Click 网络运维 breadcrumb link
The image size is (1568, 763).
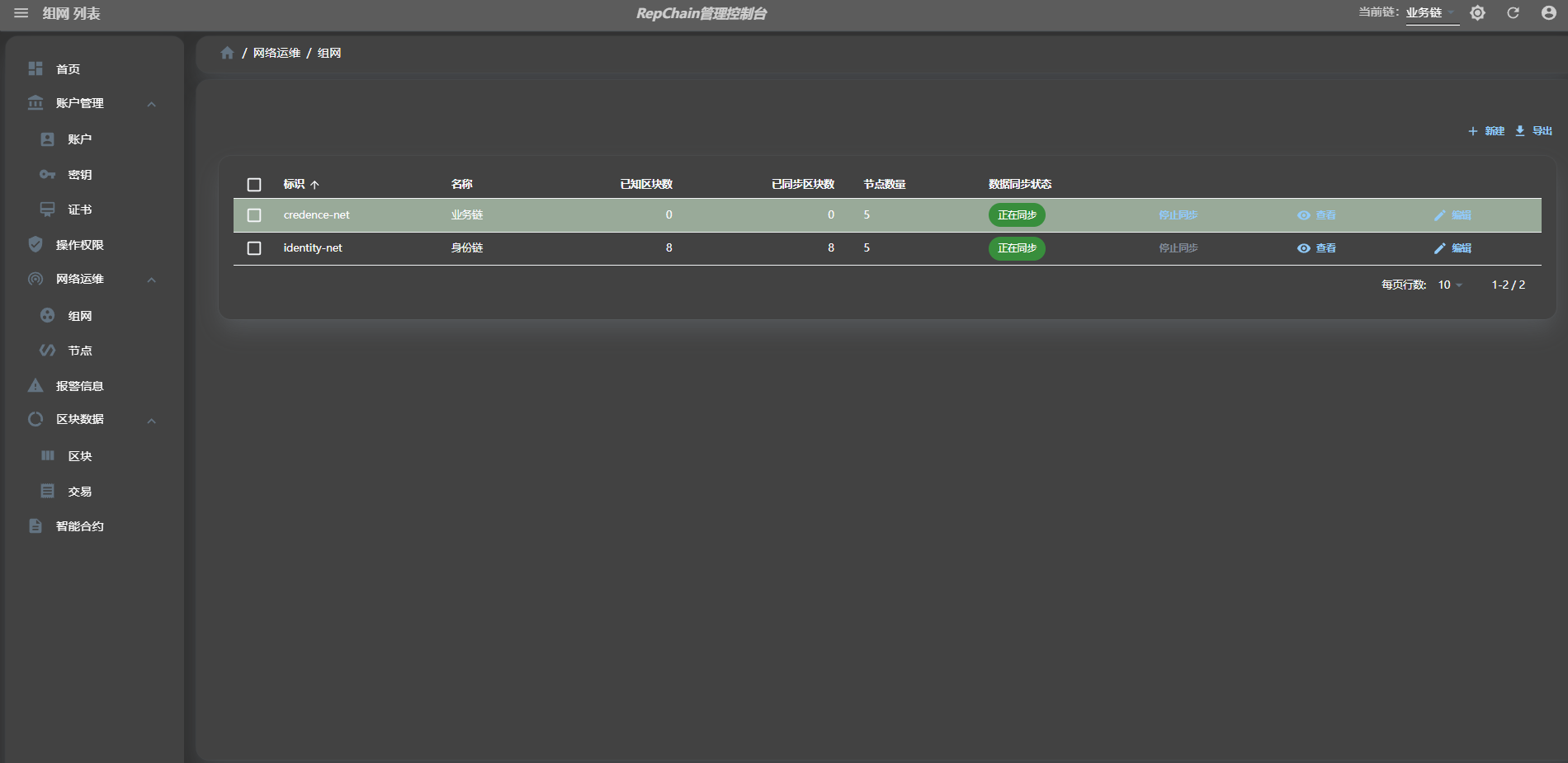coord(276,53)
